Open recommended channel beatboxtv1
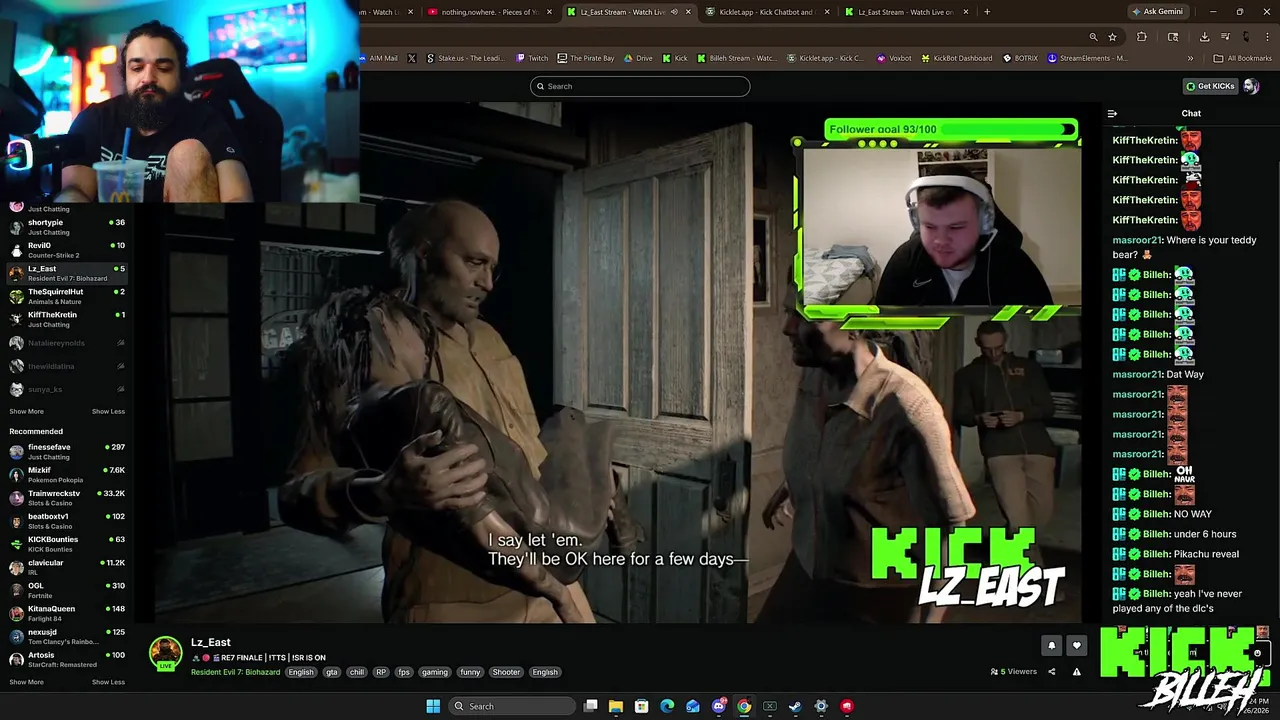 pos(66,521)
